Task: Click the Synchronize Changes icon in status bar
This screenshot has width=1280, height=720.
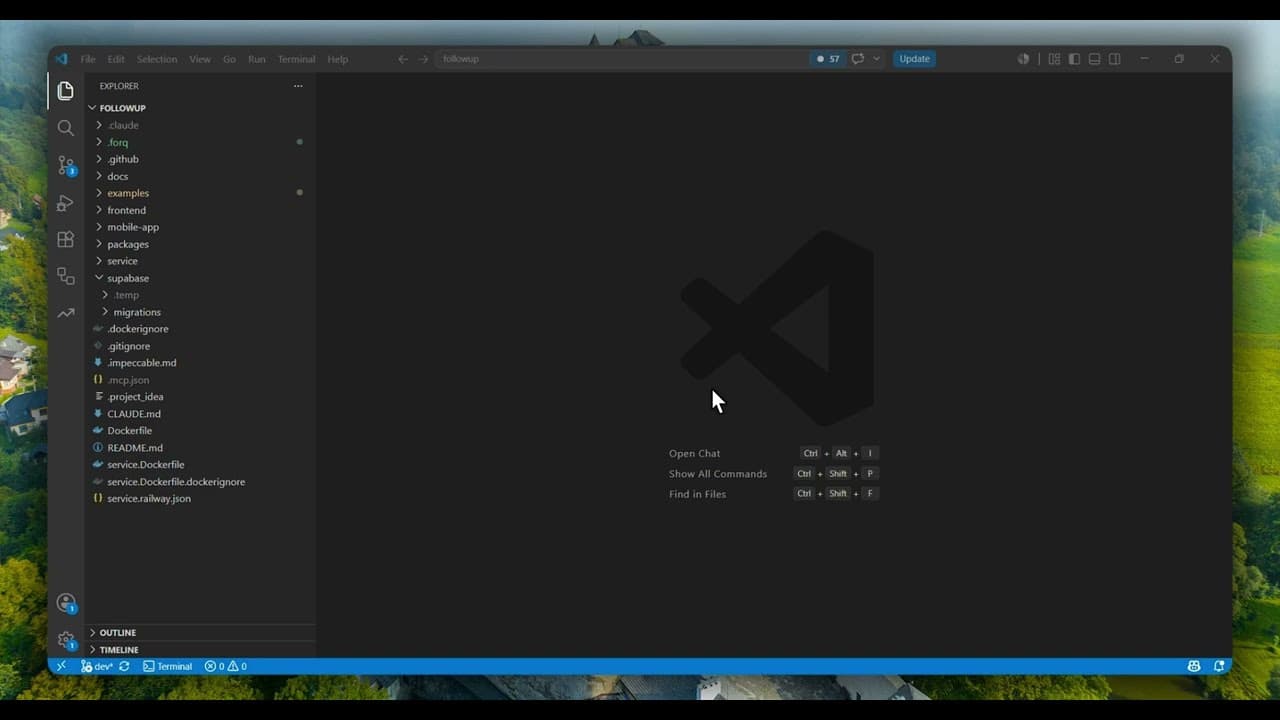Action: (124, 666)
